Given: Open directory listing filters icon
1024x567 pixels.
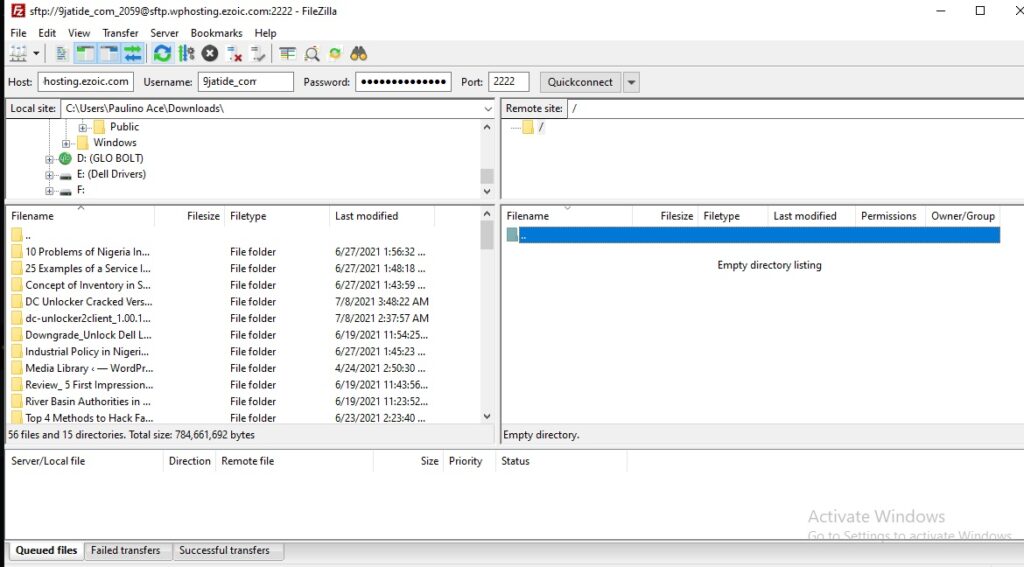Looking at the screenshot, I should (x=288, y=53).
